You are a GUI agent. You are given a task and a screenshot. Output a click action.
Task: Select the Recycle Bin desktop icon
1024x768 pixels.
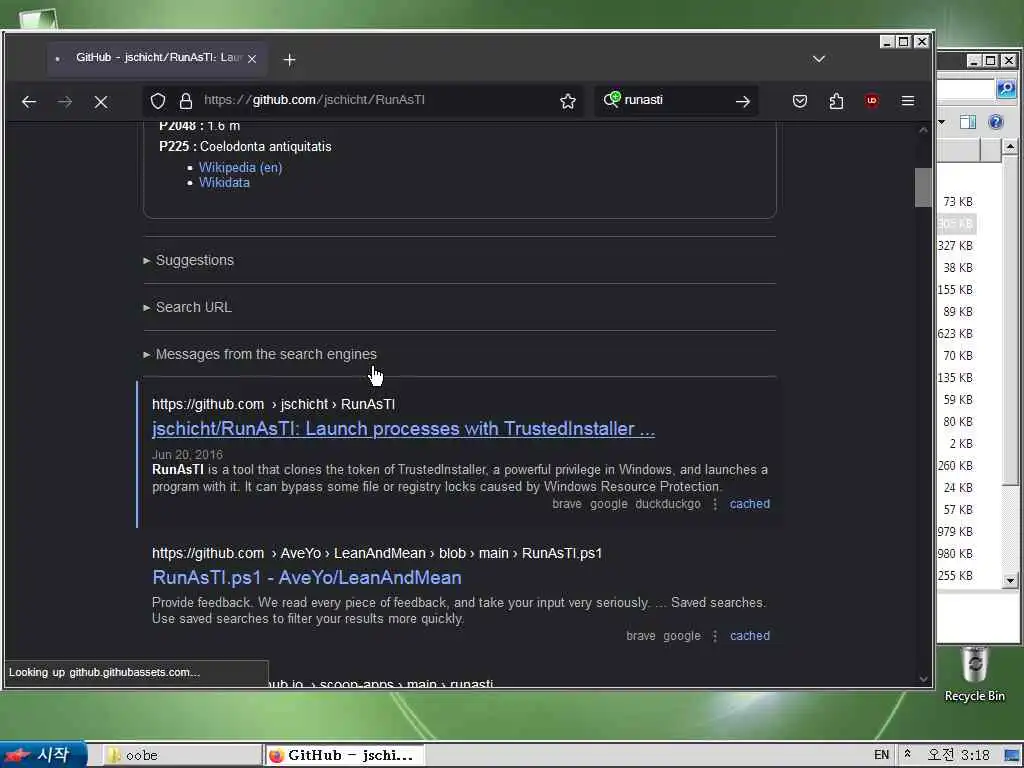pyautogui.click(x=974, y=674)
